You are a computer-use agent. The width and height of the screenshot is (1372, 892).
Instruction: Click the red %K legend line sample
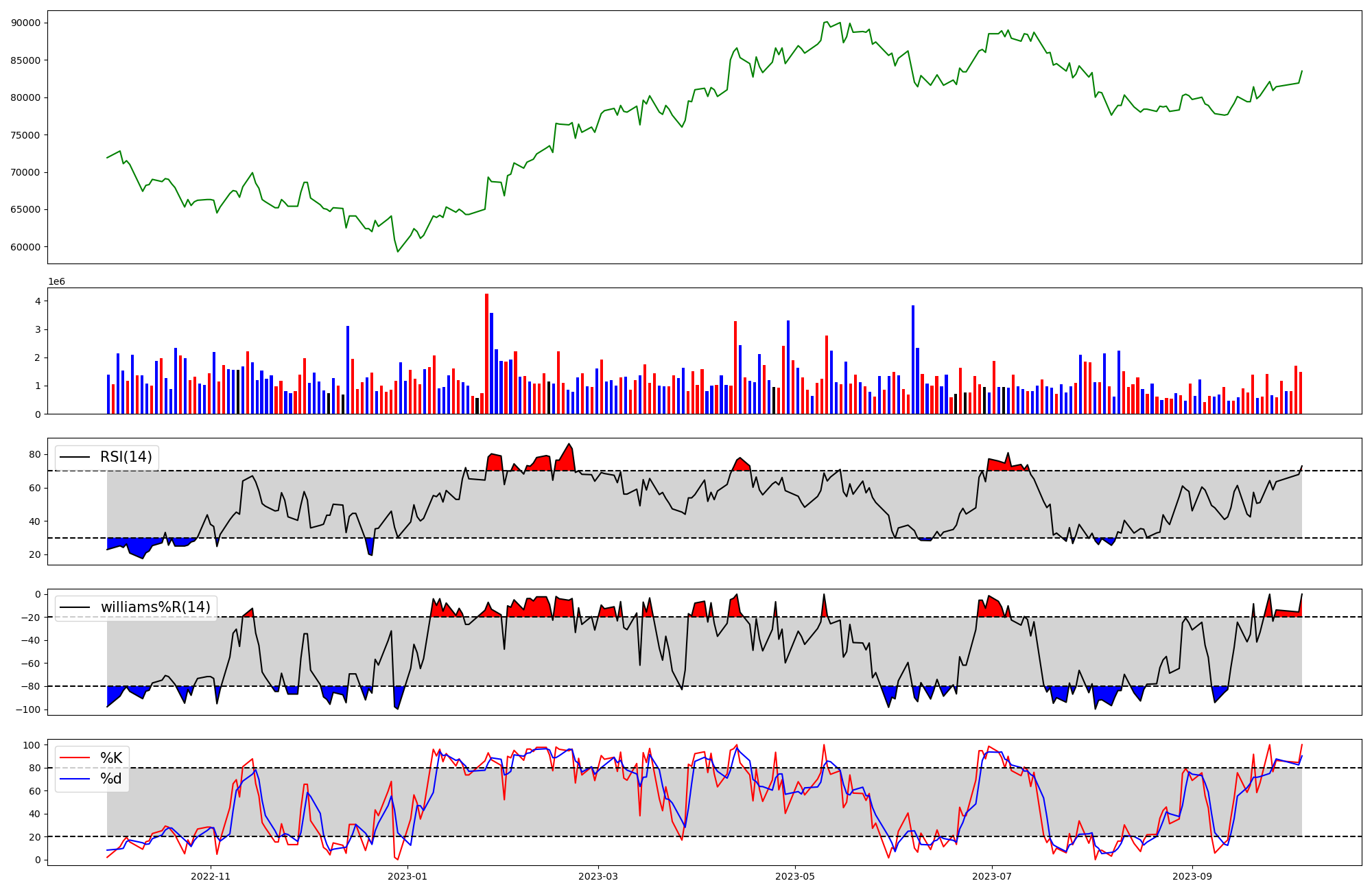point(75,758)
